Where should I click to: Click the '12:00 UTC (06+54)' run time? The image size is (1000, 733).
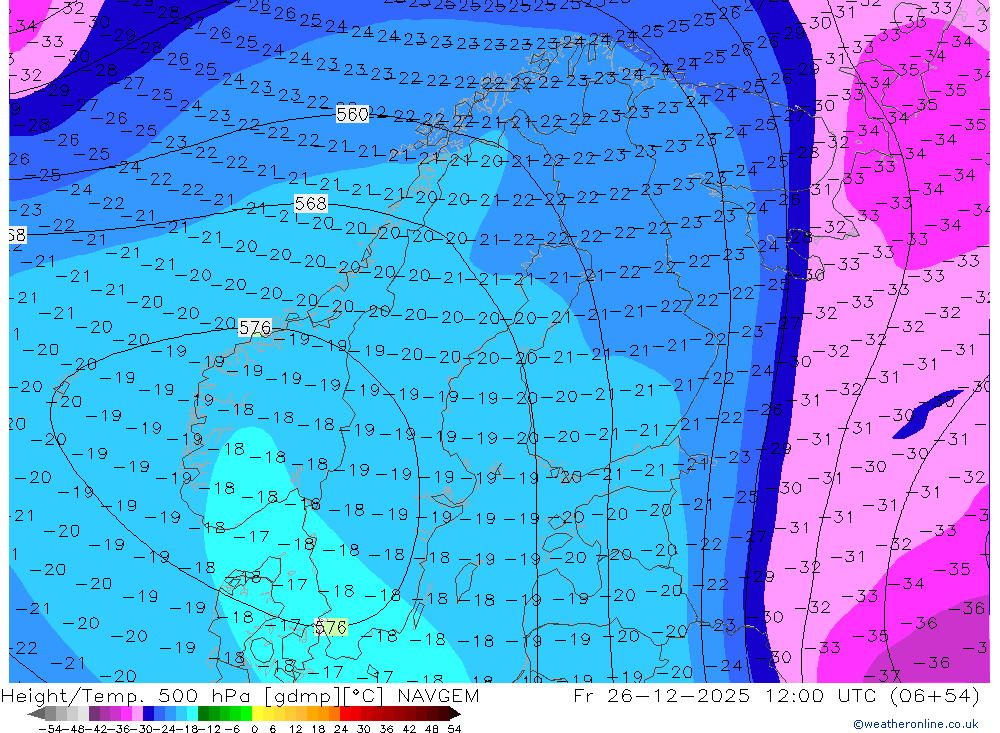click(x=872, y=696)
